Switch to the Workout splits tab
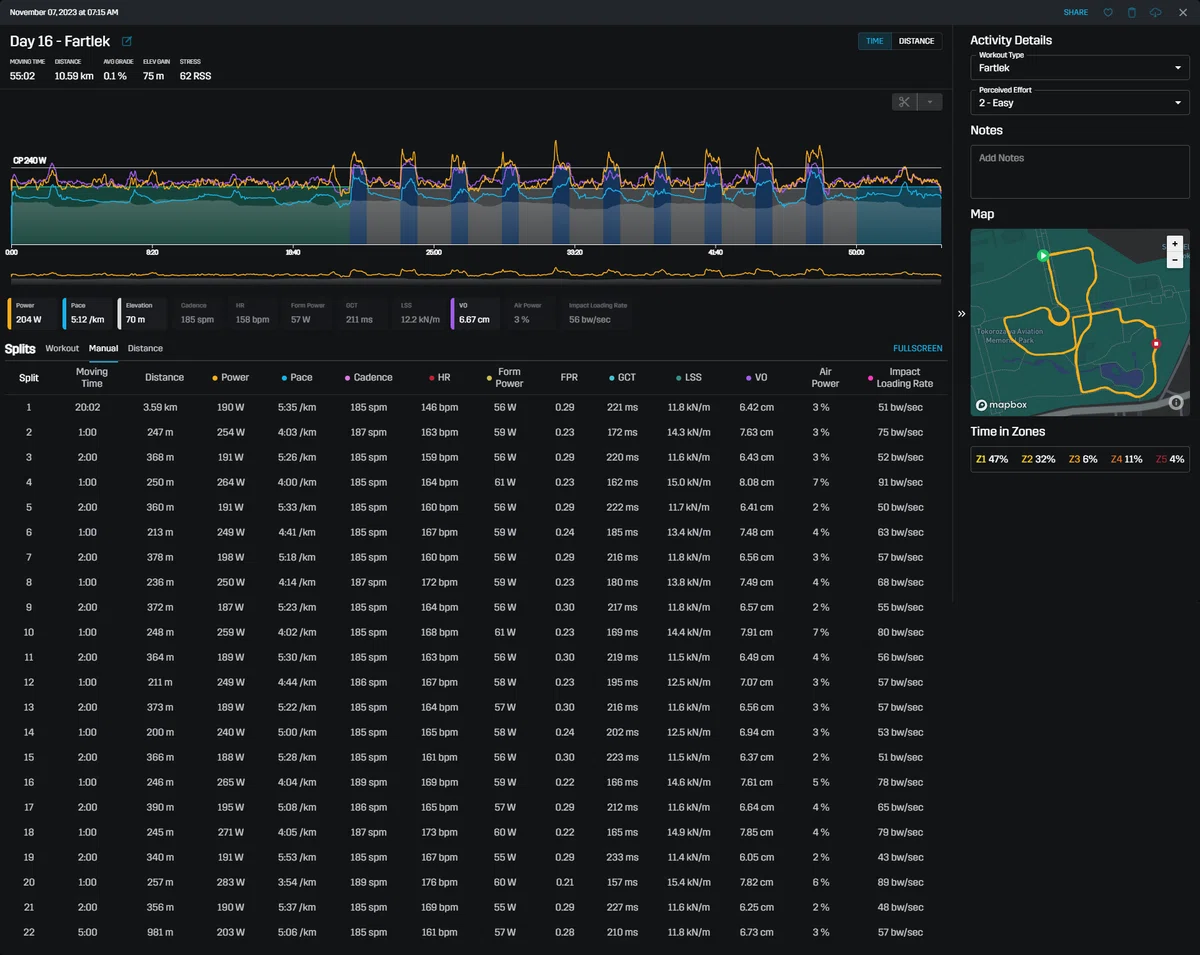The width and height of the screenshot is (1200, 955). (62, 348)
